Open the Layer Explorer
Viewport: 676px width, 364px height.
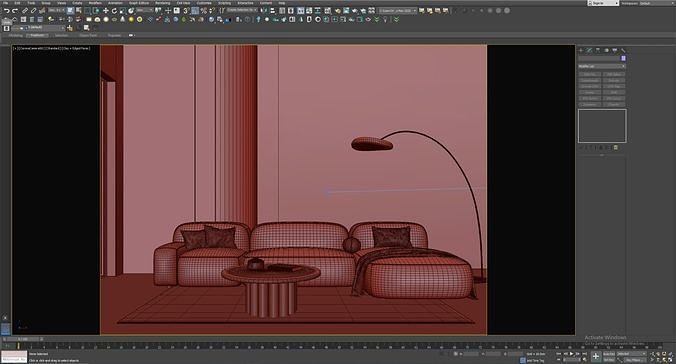pyautogui.click(x=291, y=10)
